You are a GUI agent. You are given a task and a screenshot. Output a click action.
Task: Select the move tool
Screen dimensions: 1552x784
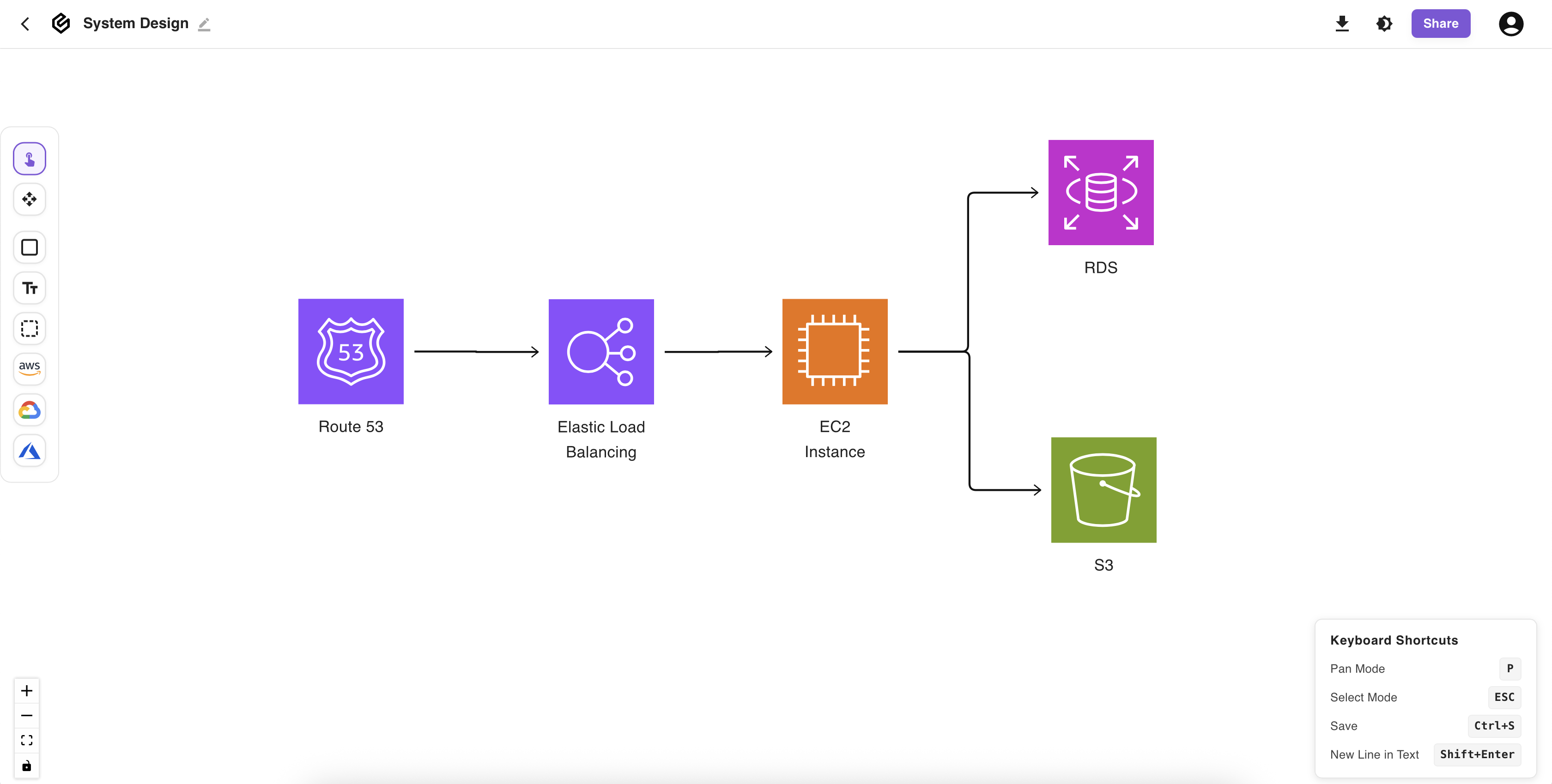[30, 199]
